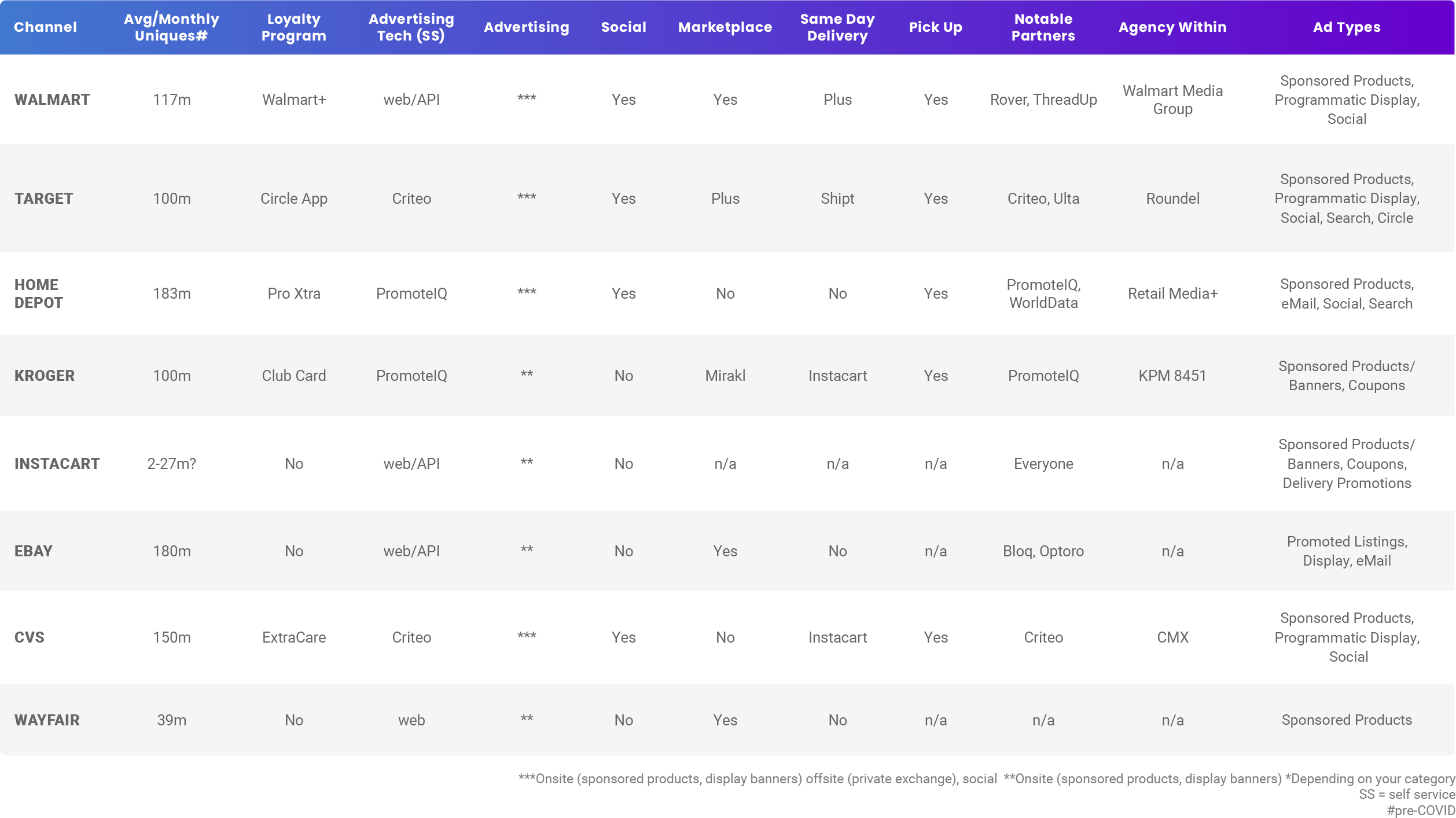Click the #pre-COVID footnote
The height and width of the screenshot is (818, 1456).
[x=1420, y=810]
